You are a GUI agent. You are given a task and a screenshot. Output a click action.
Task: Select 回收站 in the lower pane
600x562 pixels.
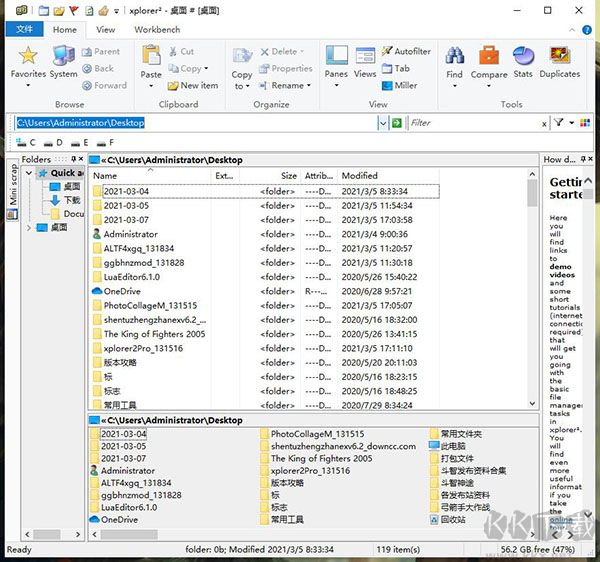coord(448,520)
